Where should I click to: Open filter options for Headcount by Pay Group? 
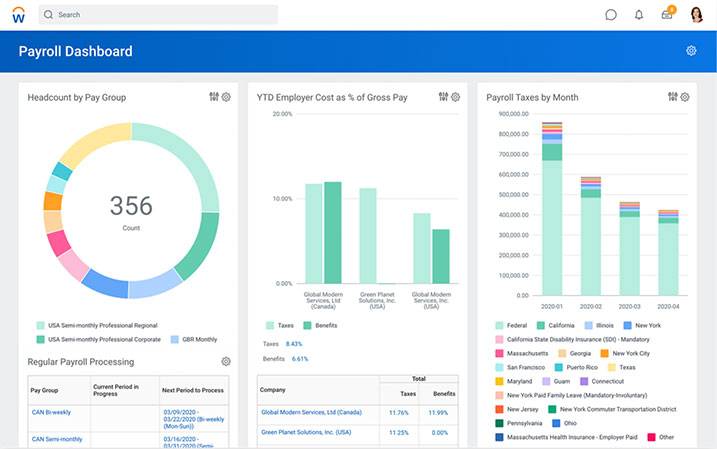[214, 97]
